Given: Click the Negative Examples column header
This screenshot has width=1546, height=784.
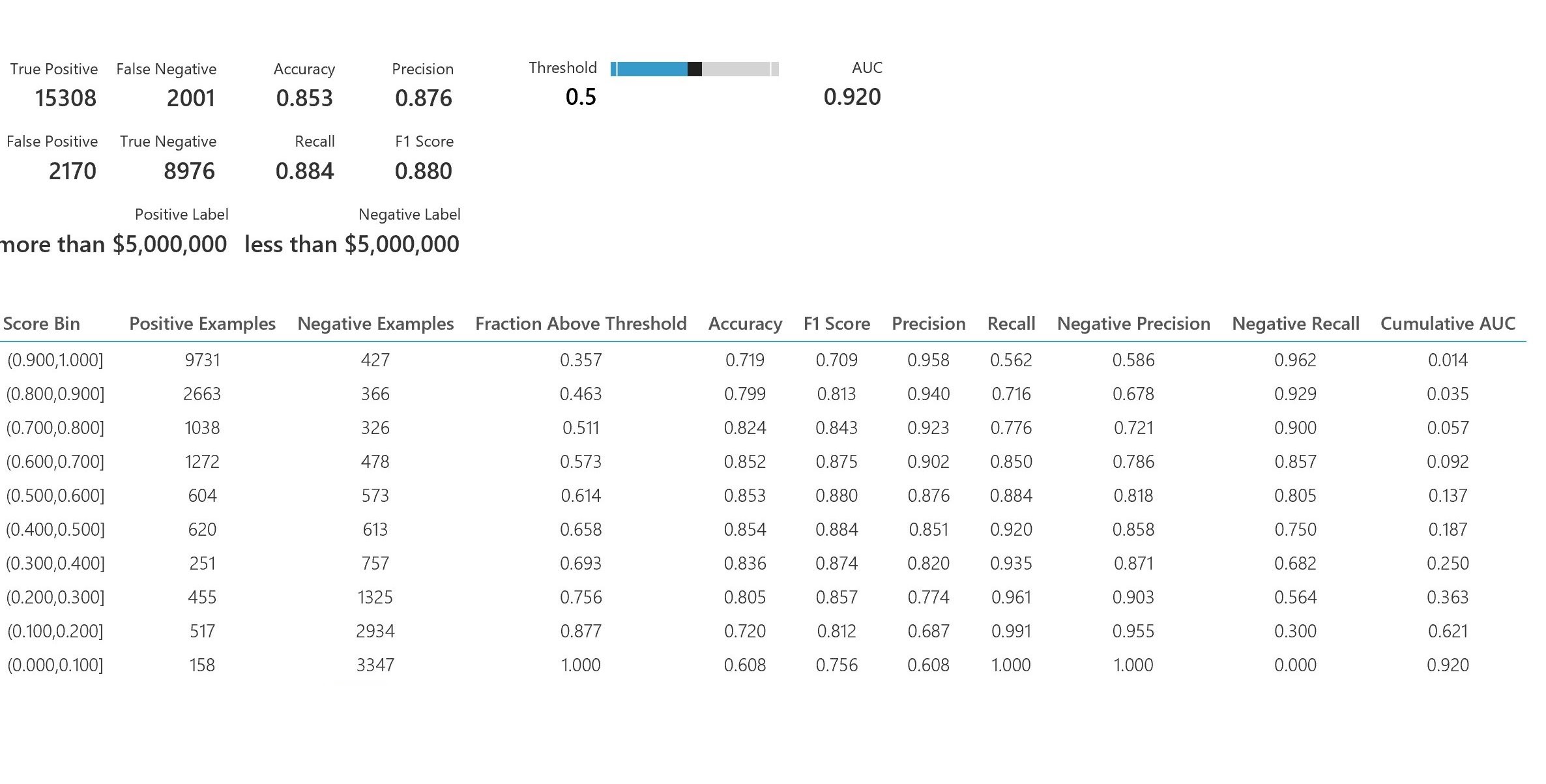Looking at the screenshot, I should (x=375, y=324).
